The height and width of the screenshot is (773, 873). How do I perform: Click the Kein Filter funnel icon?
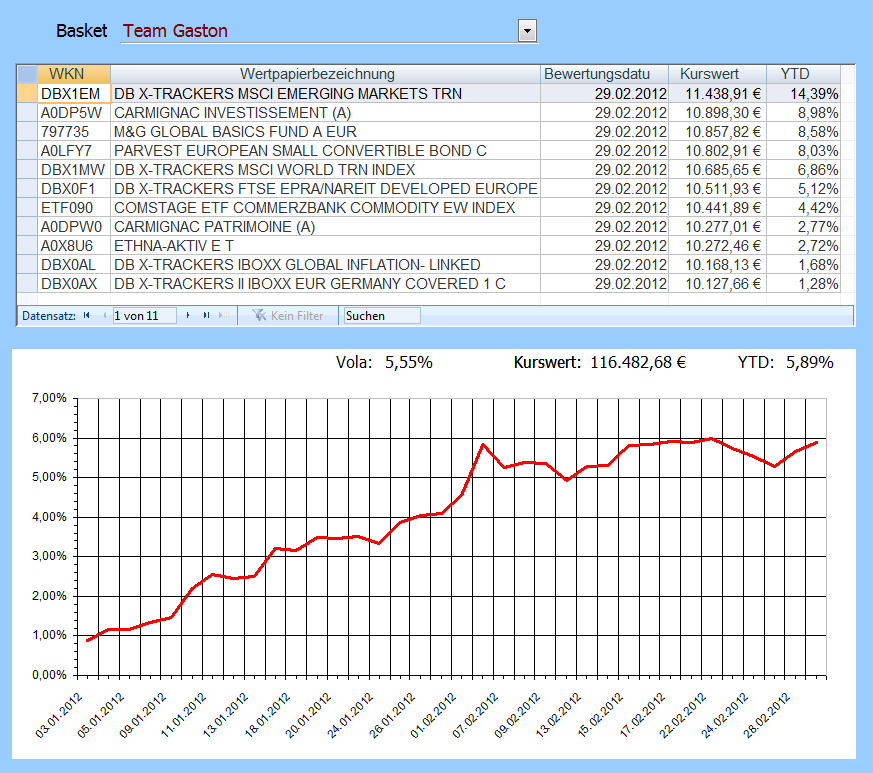259,315
